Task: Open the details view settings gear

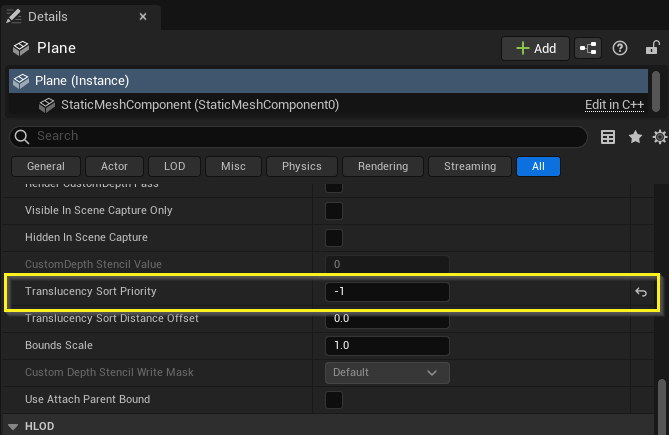Action: 660,137
